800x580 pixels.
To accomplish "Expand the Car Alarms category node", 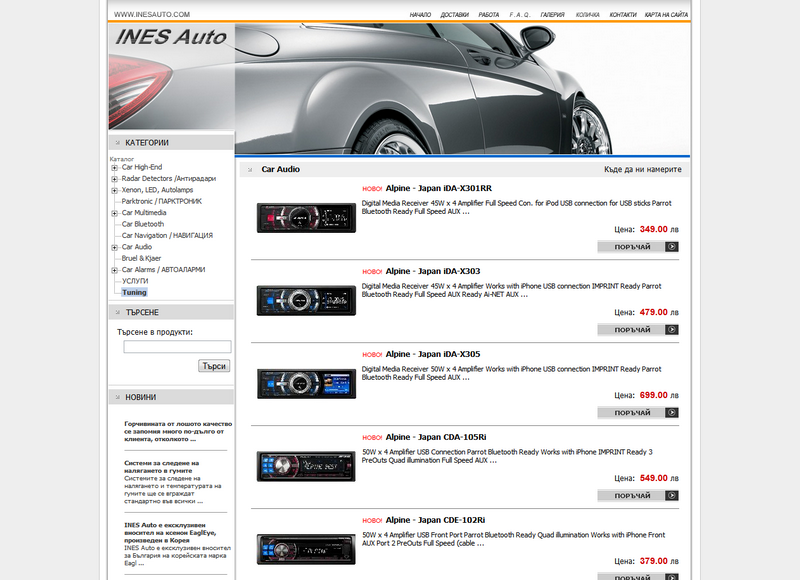I will (x=114, y=270).
